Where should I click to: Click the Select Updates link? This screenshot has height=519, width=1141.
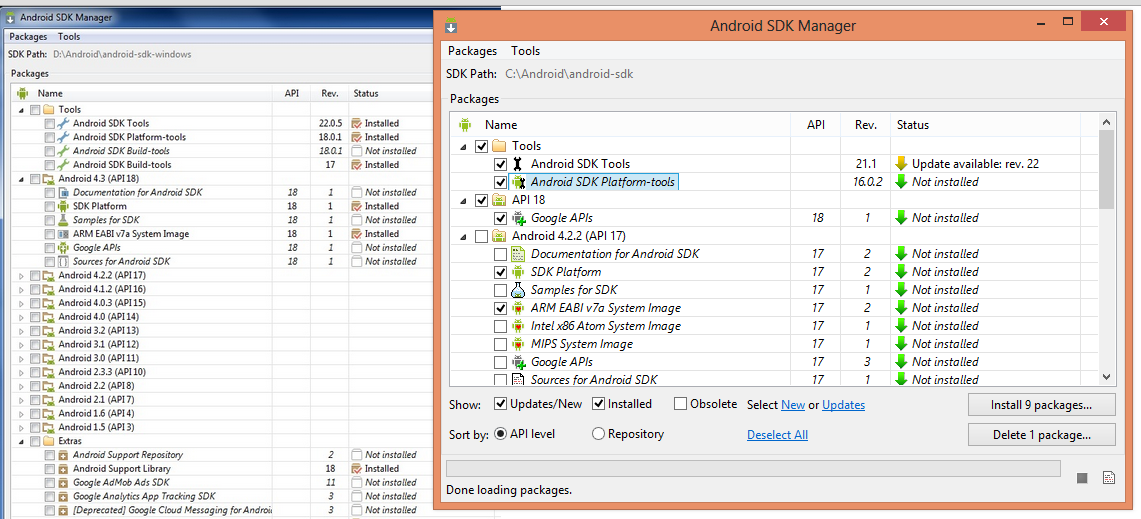(843, 405)
